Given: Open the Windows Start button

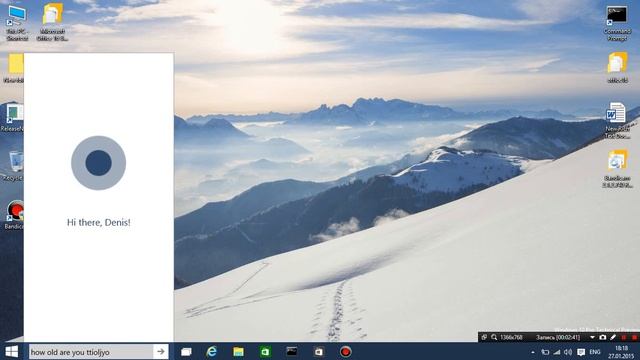Looking at the screenshot, I should [x=11, y=351].
